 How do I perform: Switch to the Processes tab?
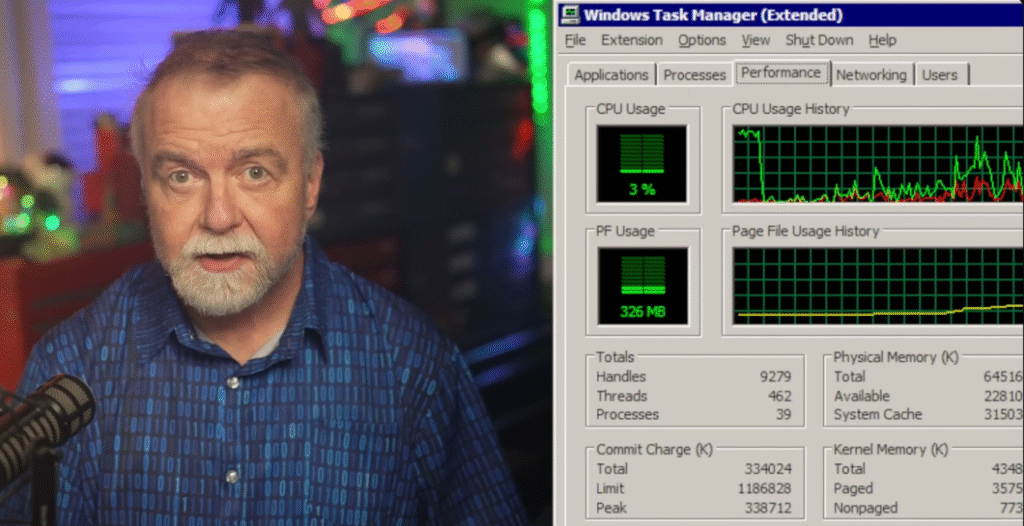click(694, 75)
